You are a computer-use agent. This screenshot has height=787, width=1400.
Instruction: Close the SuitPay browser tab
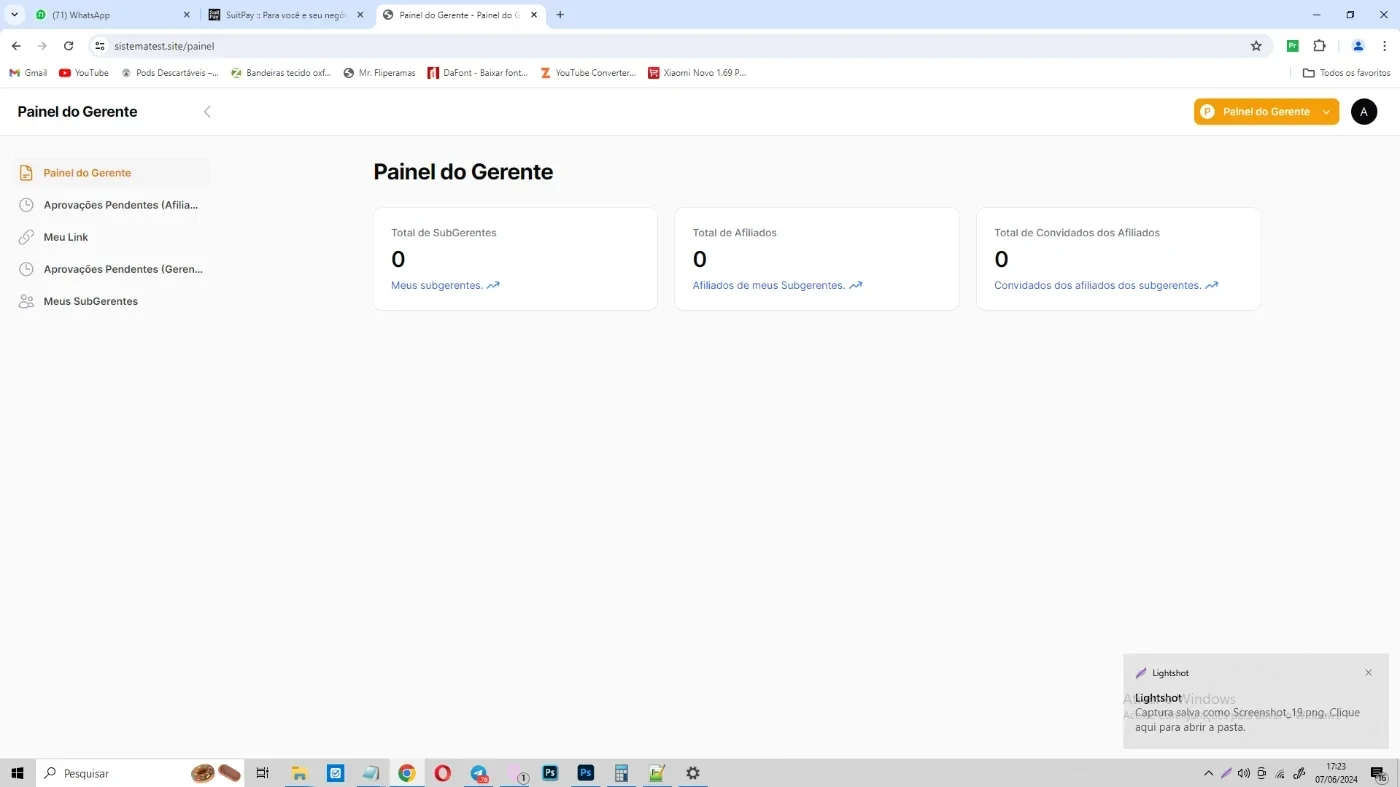360,15
